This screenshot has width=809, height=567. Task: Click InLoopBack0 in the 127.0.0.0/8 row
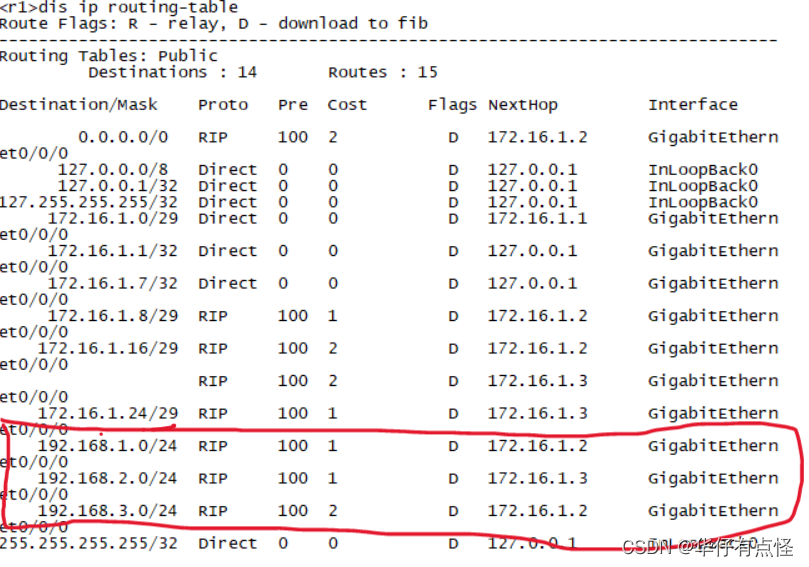tap(703, 170)
